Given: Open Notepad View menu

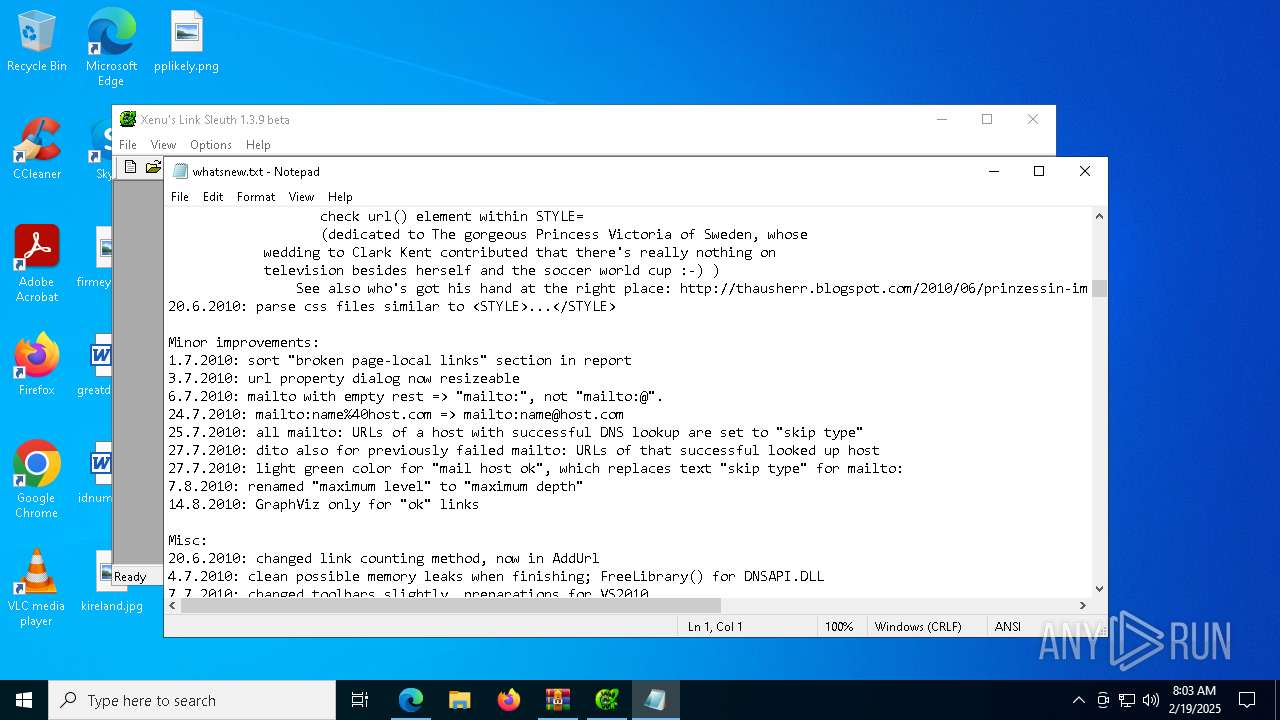Looking at the screenshot, I should pos(301,197).
